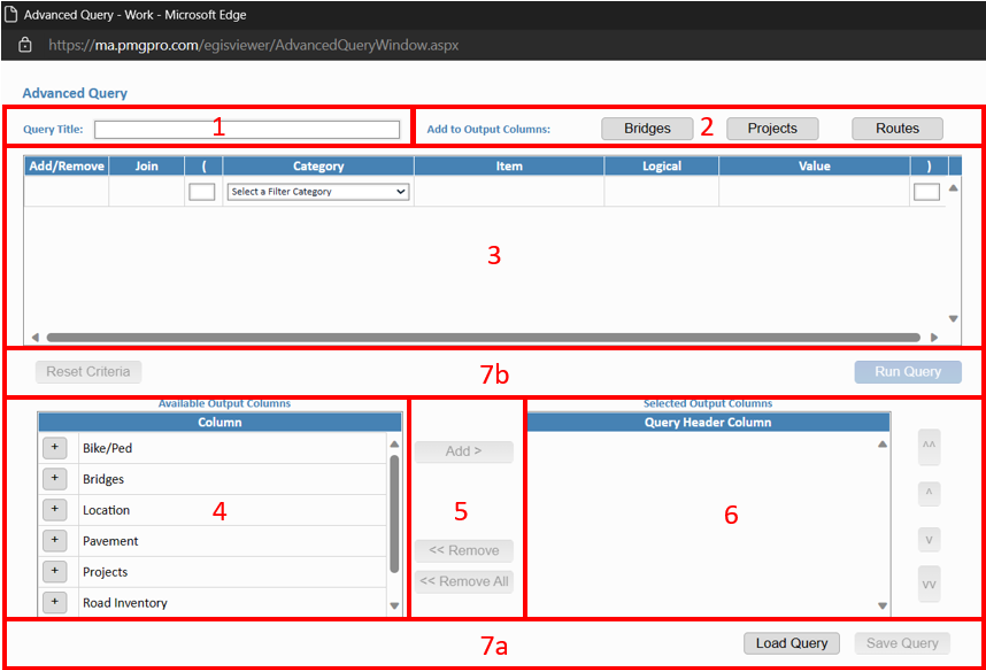Click the Query Title text field
Image resolution: width=986 pixels, height=670 pixels.
(x=246, y=129)
